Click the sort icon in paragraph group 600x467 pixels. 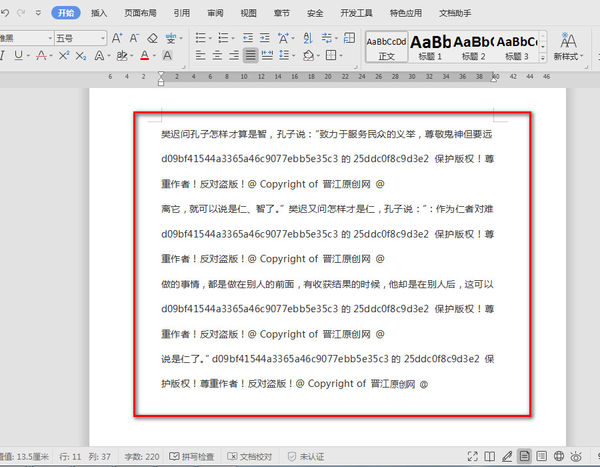pyautogui.click(x=308, y=38)
